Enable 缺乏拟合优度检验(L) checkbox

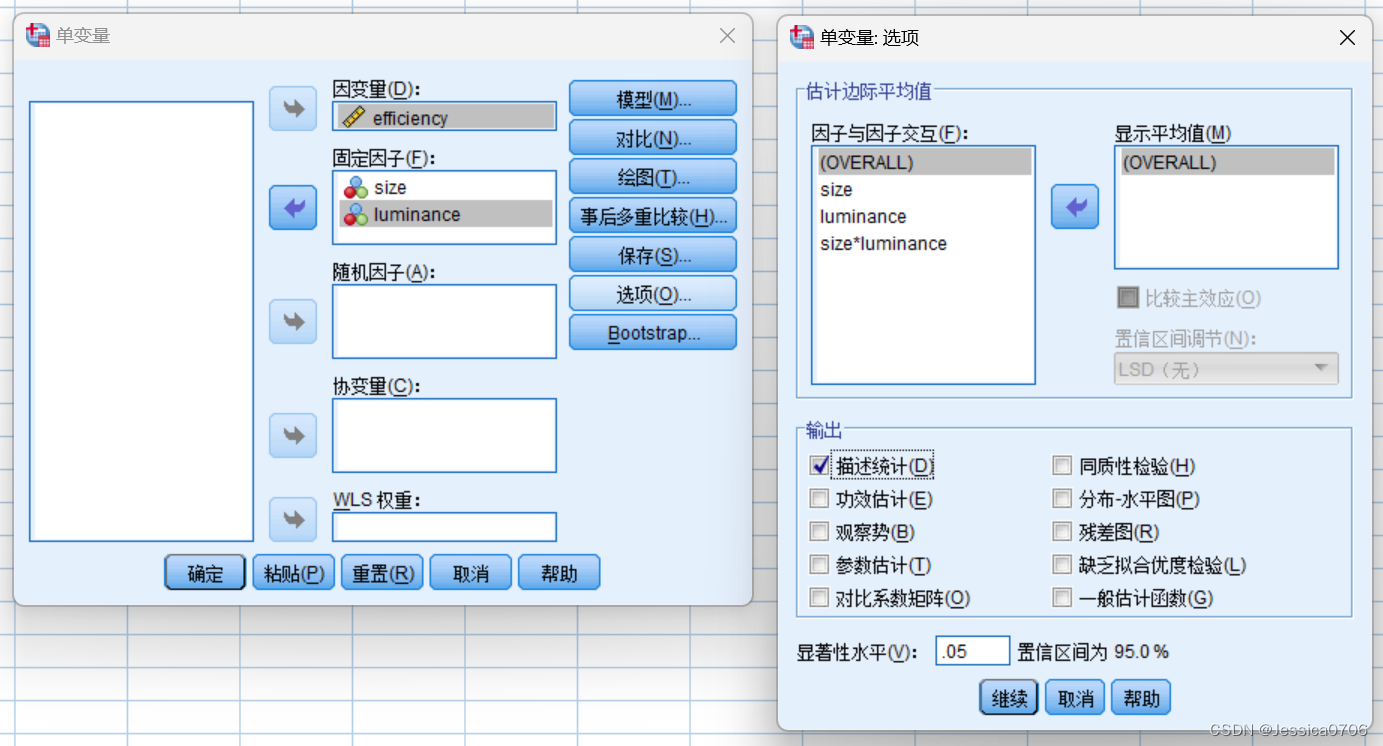(1062, 565)
